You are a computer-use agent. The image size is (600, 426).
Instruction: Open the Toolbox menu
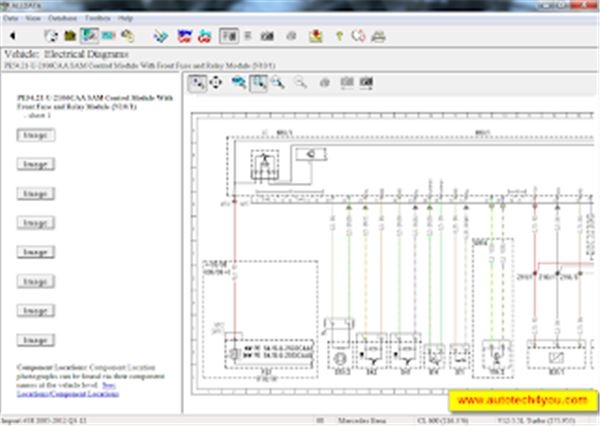pos(97,18)
